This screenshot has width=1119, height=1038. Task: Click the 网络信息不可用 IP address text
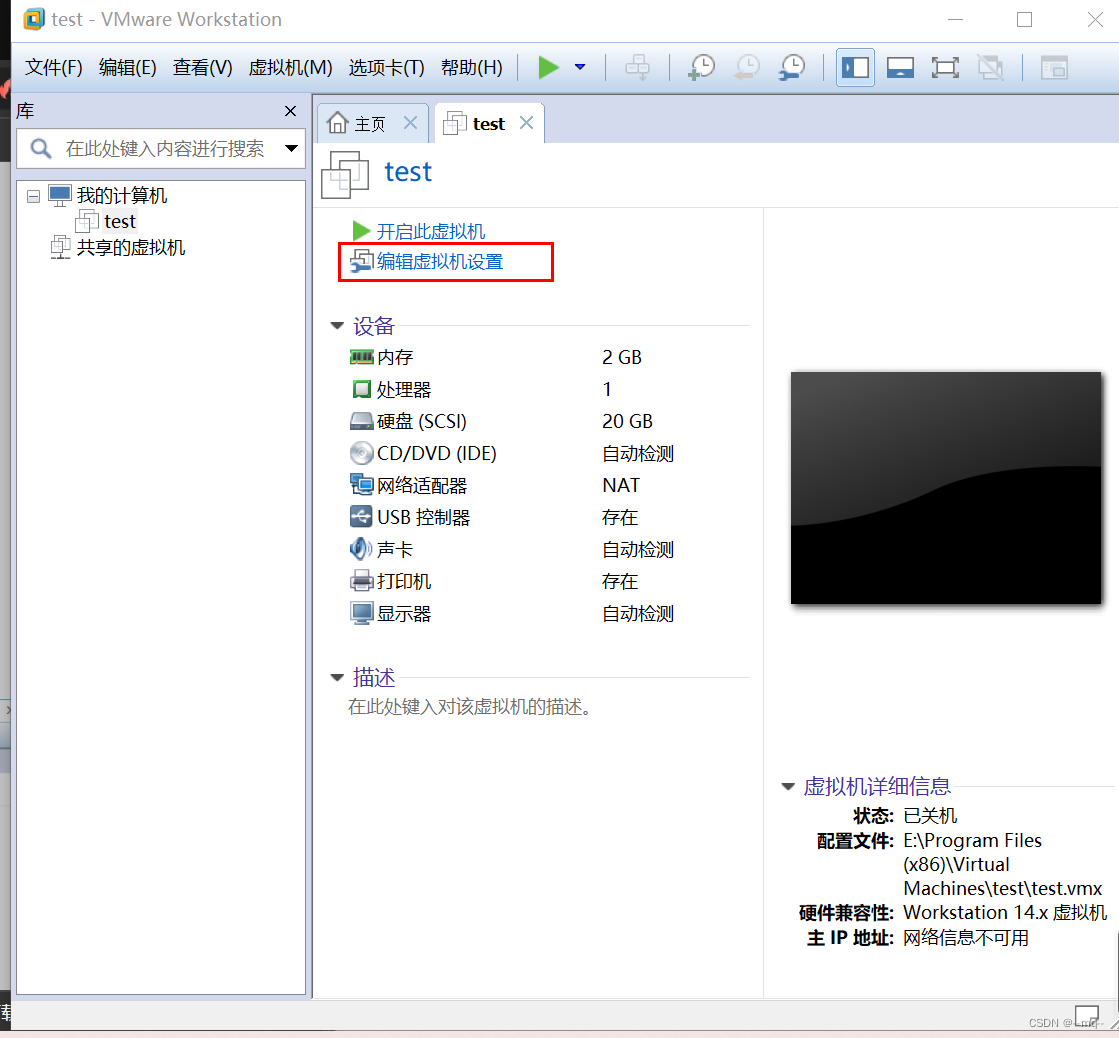pos(966,938)
